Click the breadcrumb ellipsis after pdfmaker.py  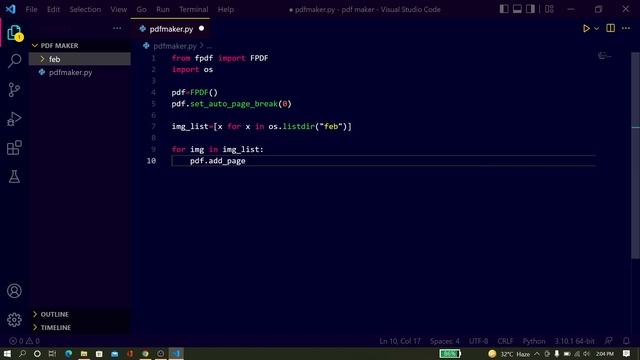coord(209,46)
